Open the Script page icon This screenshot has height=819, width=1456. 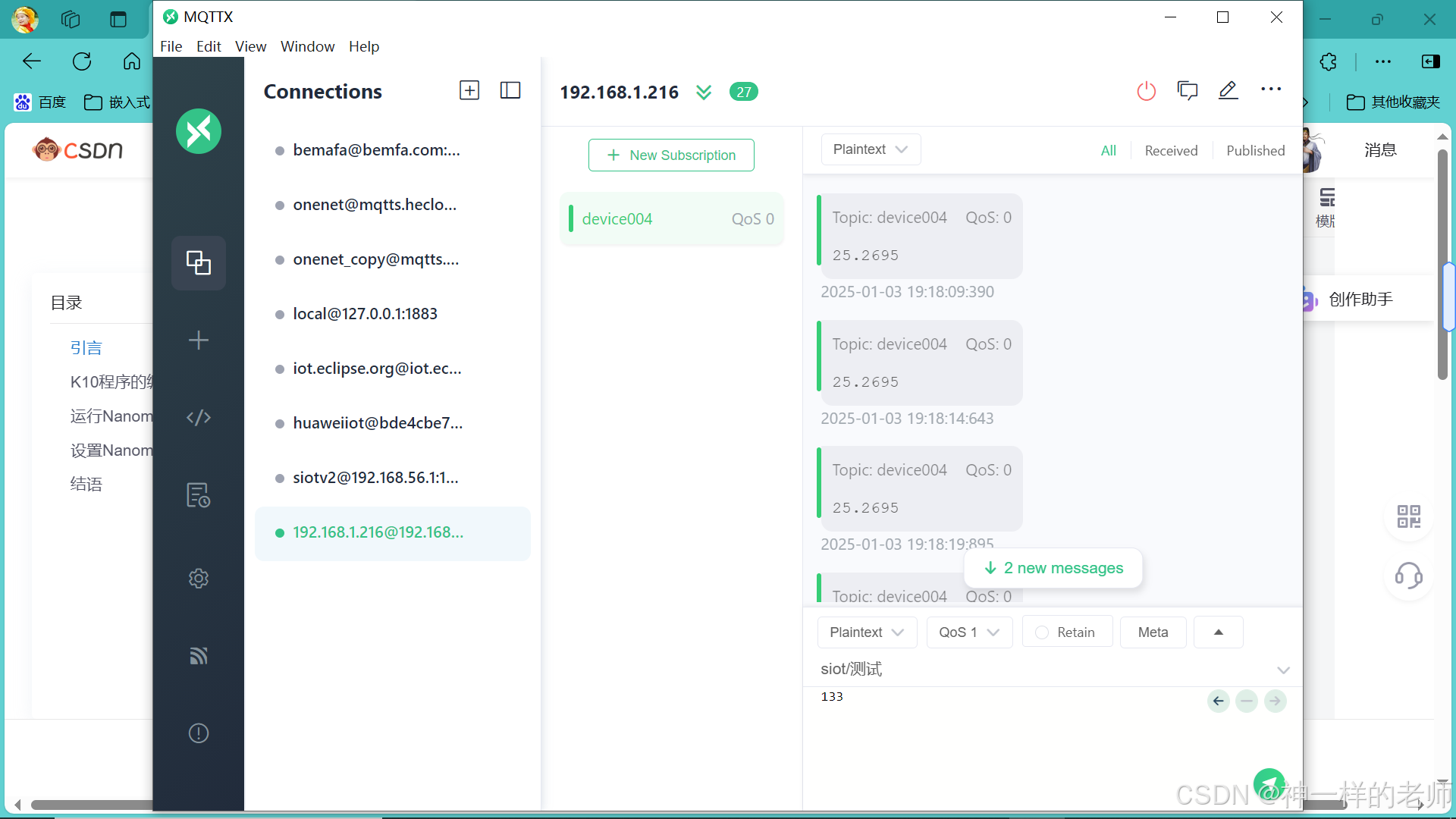pyautogui.click(x=199, y=417)
